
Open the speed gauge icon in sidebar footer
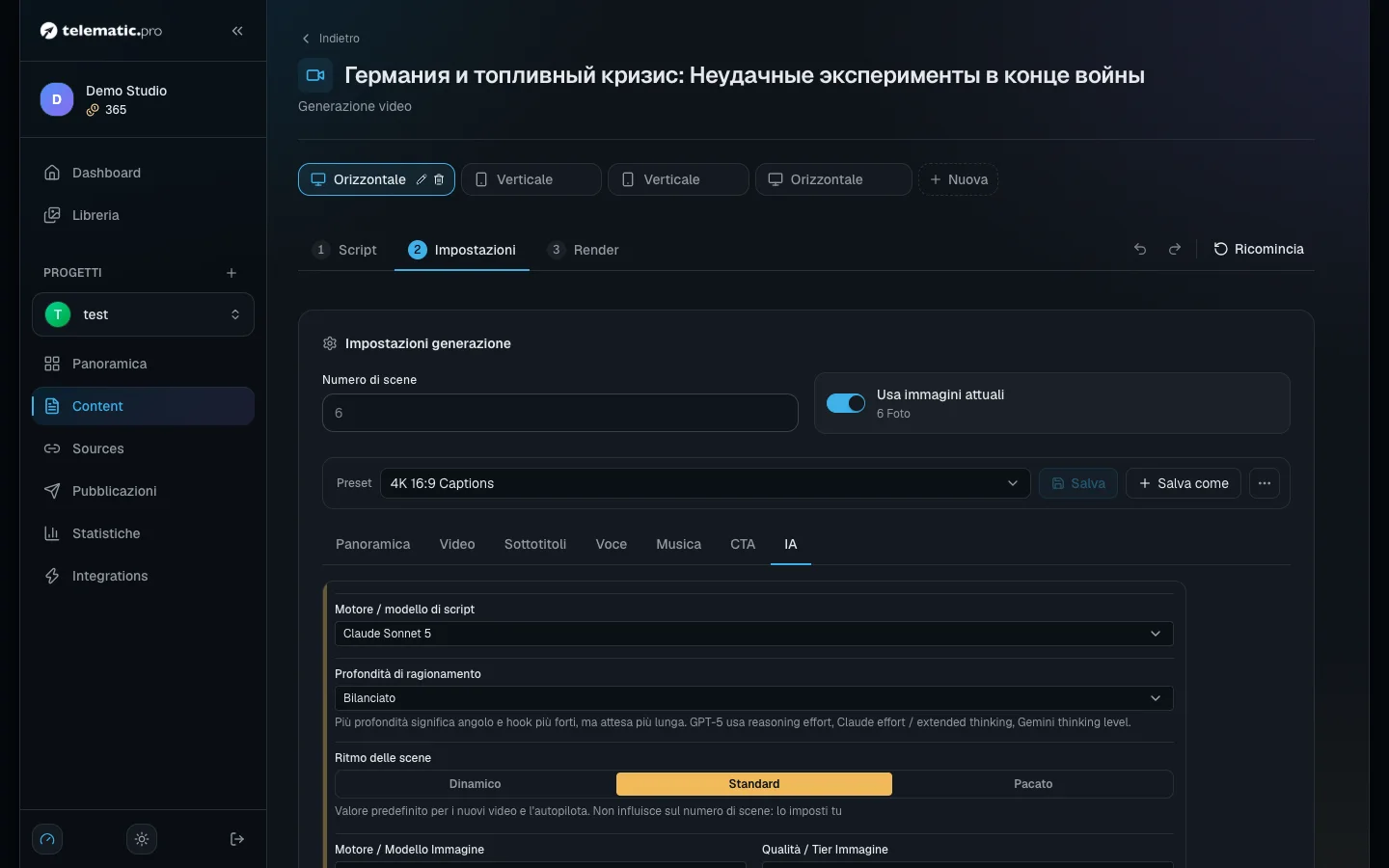click(47, 839)
